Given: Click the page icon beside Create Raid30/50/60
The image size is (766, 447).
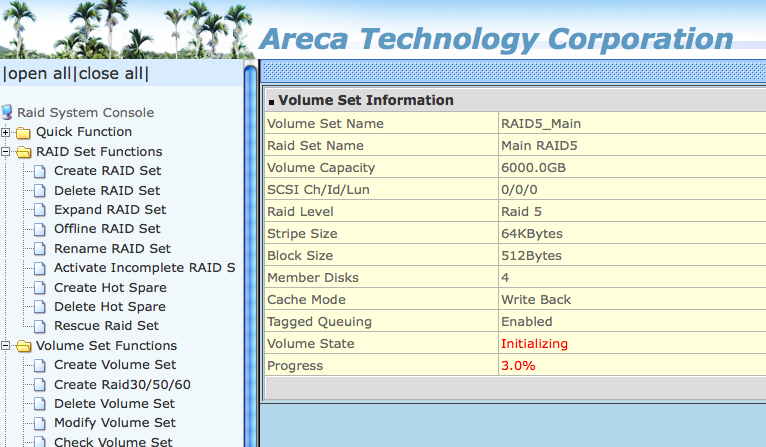Looking at the screenshot, I should [x=40, y=384].
